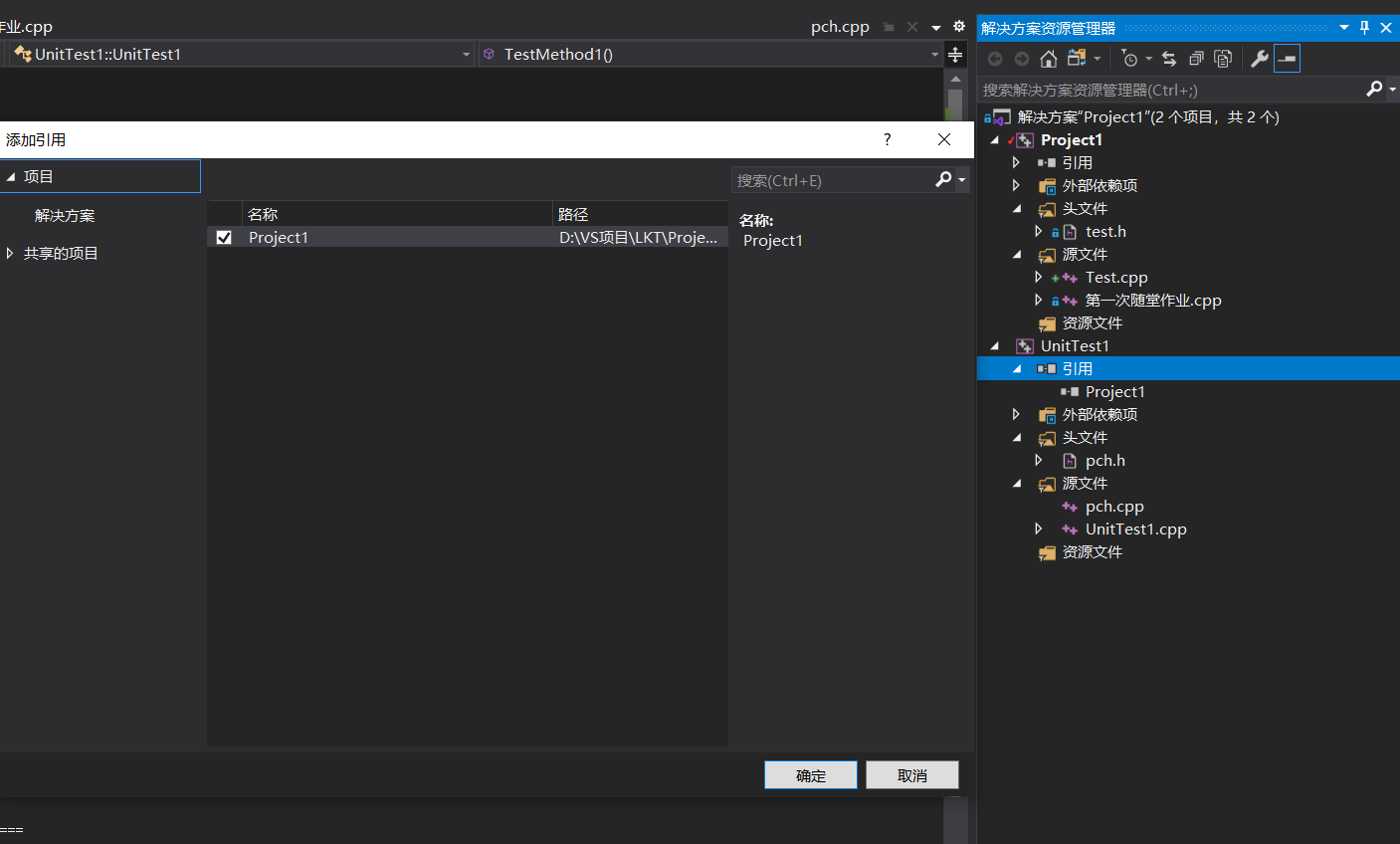Click the 路径 column header
The image size is (1400, 844).
[640, 214]
